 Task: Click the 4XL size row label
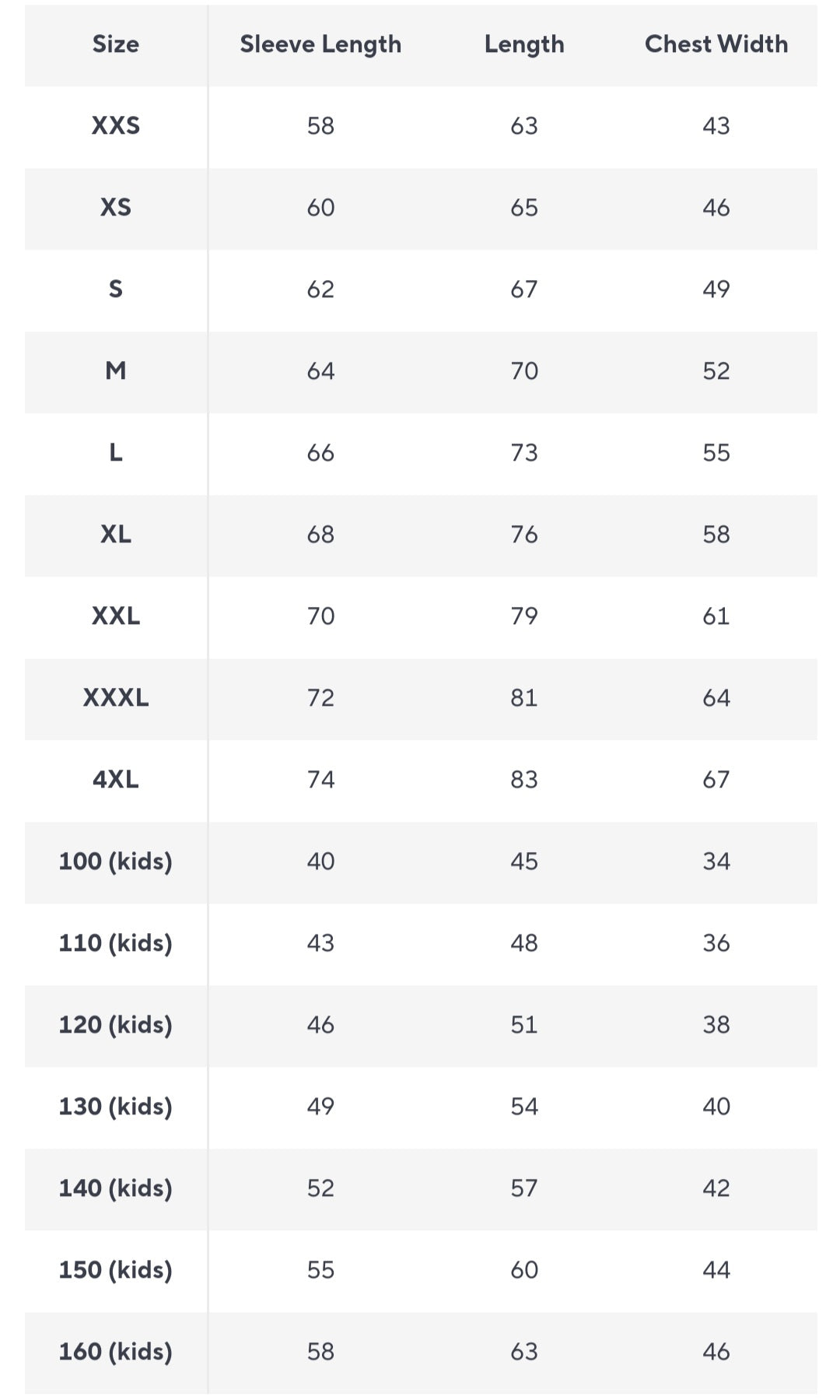[x=116, y=780]
